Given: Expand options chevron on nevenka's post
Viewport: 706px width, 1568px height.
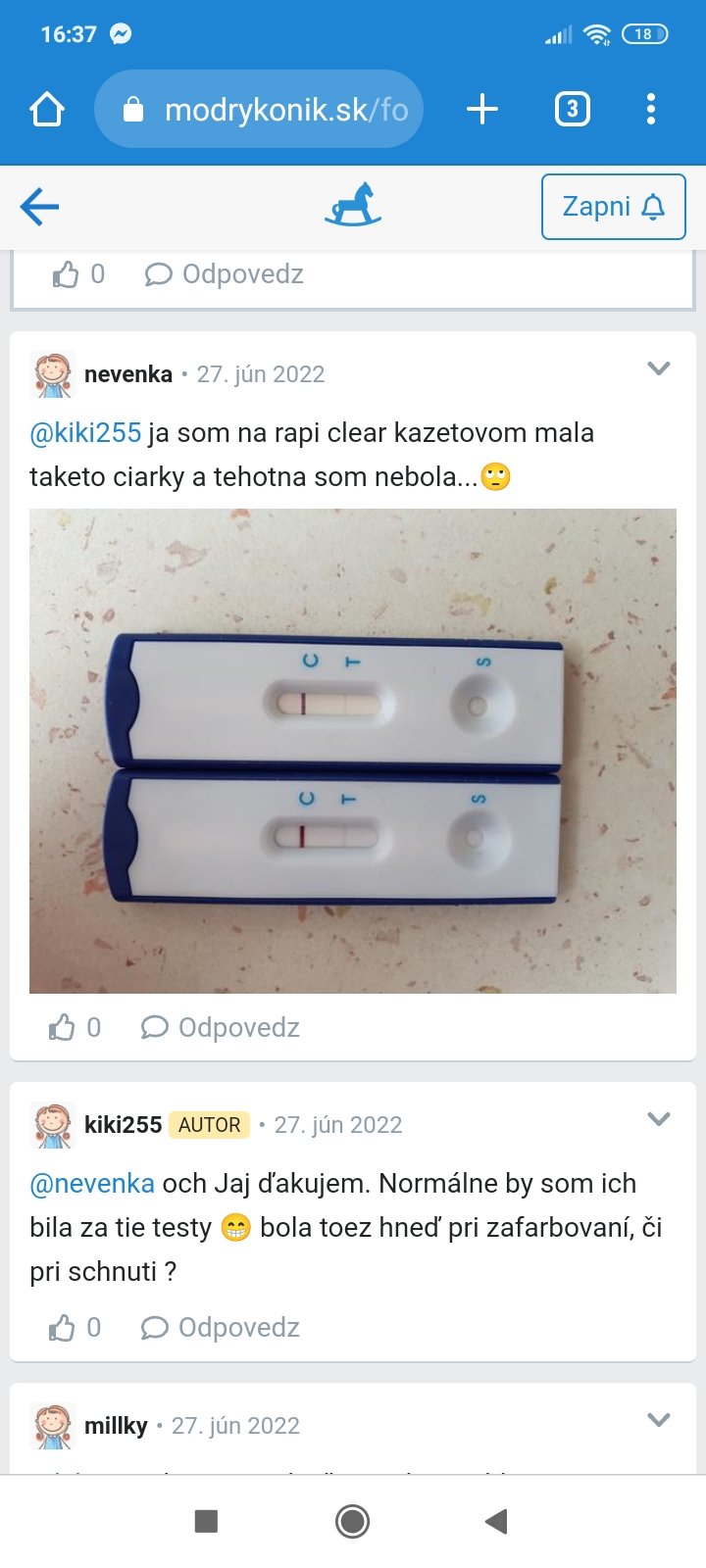Looking at the screenshot, I should pyautogui.click(x=659, y=368).
